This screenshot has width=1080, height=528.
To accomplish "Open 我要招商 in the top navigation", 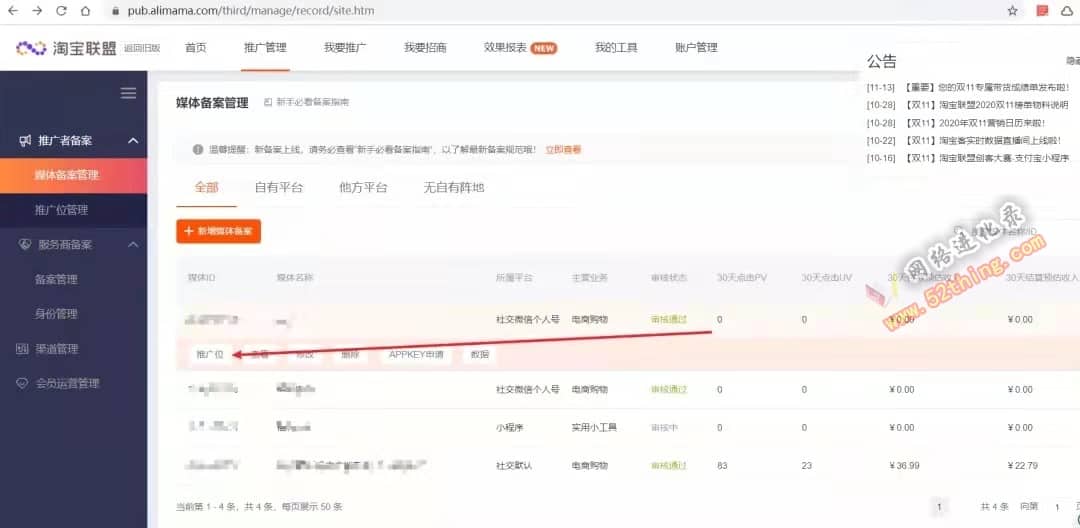I will 425,48.
